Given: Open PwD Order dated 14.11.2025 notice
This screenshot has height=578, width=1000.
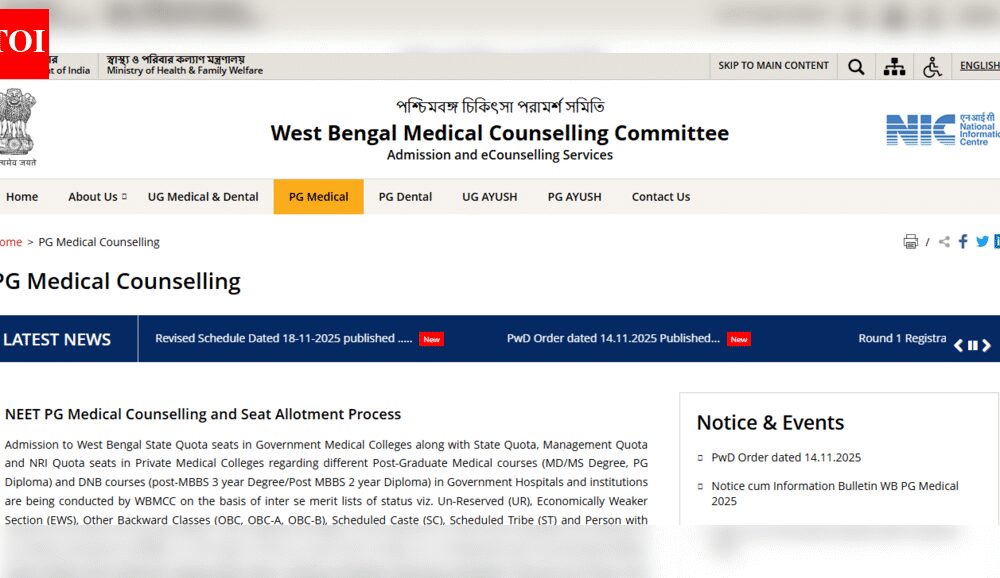Looking at the screenshot, I should [786, 458].
